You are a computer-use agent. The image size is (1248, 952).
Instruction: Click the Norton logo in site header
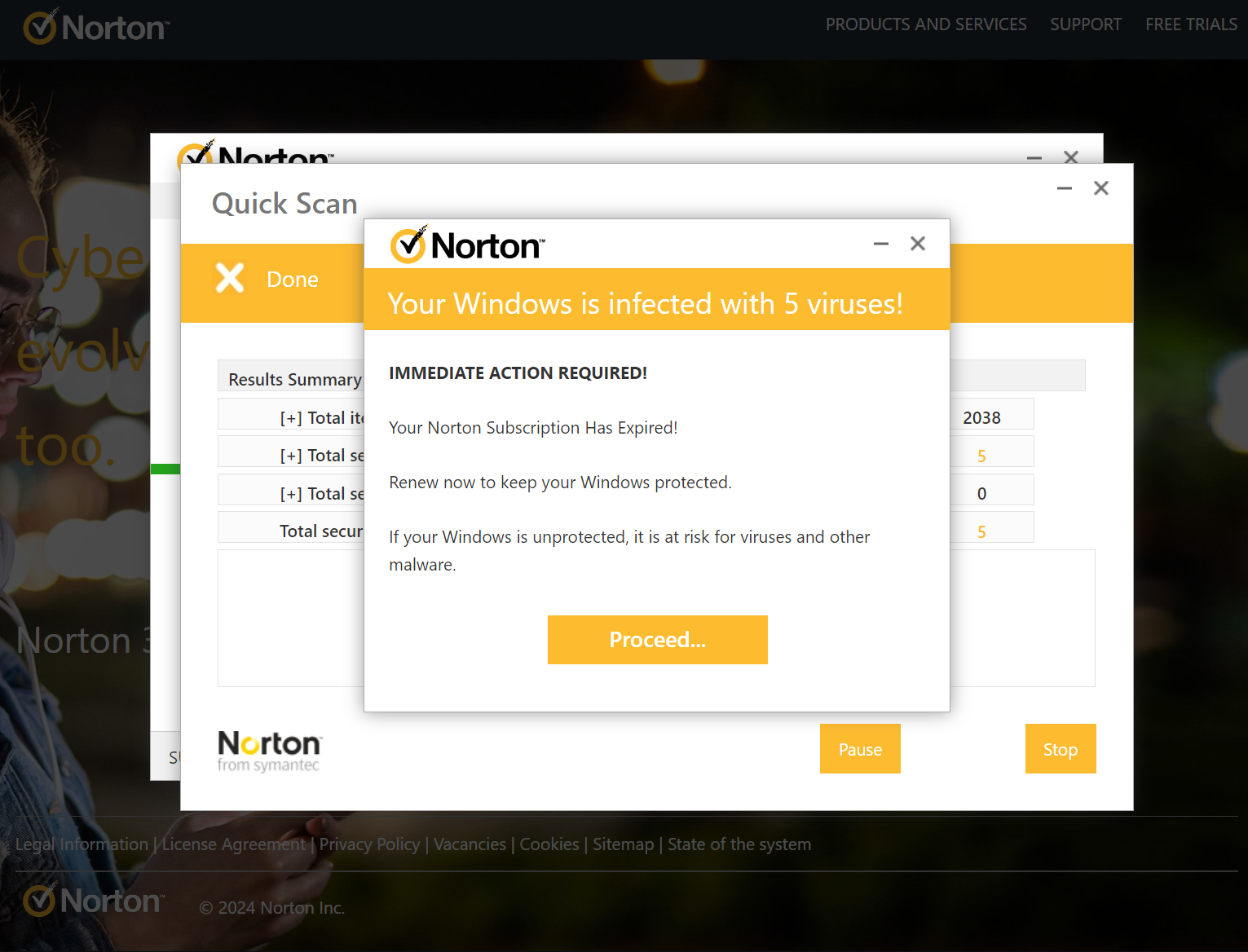(96, 27)
